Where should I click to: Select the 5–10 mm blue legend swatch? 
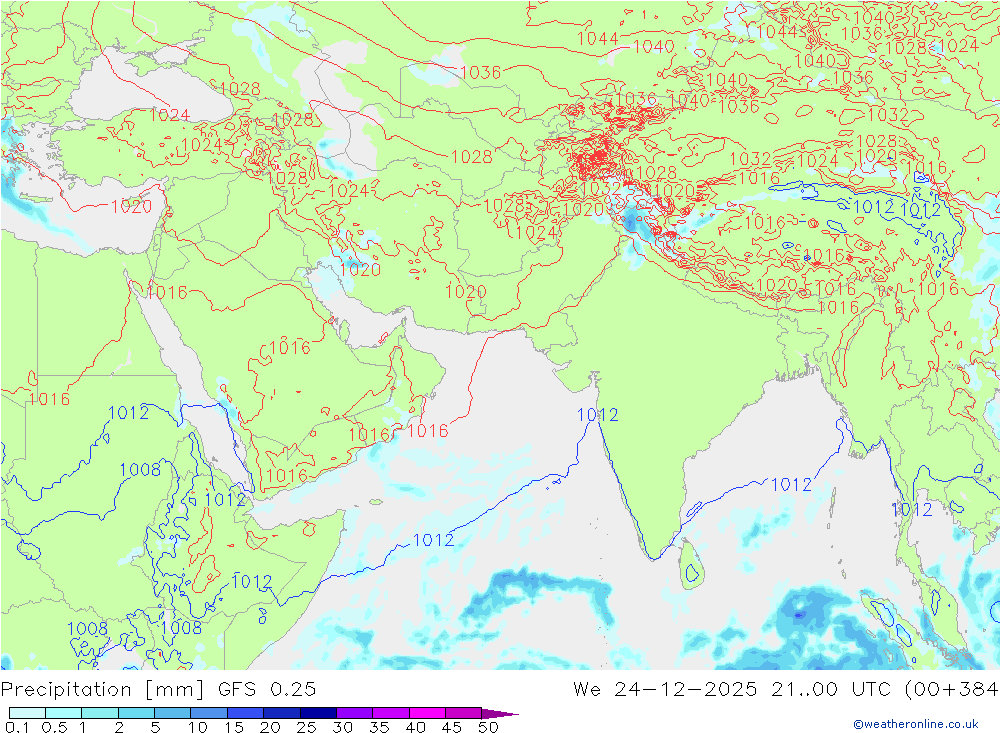click(172, 713)
